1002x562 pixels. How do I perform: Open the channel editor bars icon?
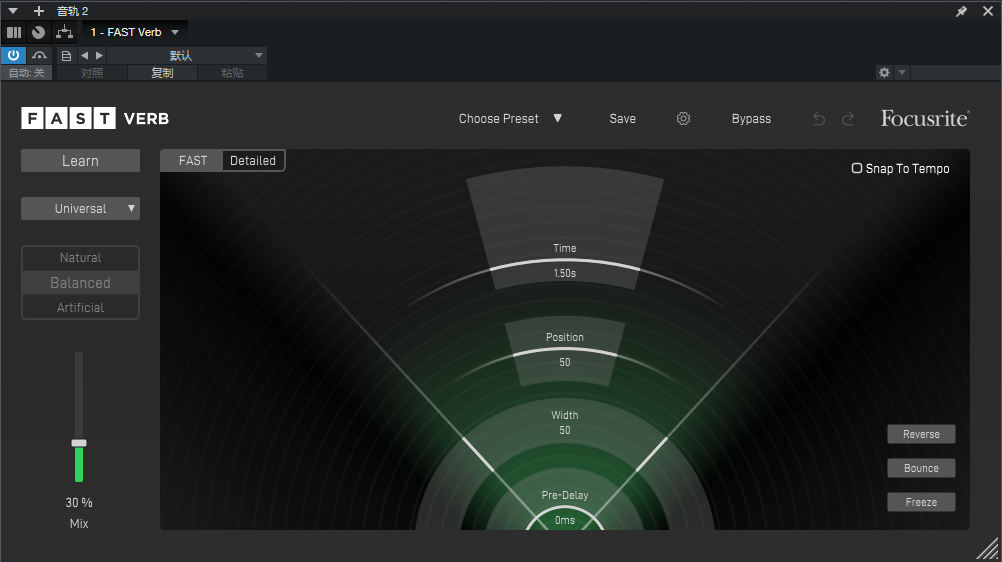(14, 32)
